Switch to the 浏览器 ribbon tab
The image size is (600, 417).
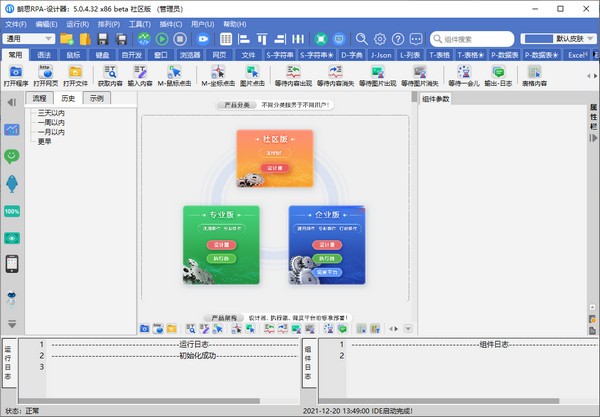pos(190,54)
